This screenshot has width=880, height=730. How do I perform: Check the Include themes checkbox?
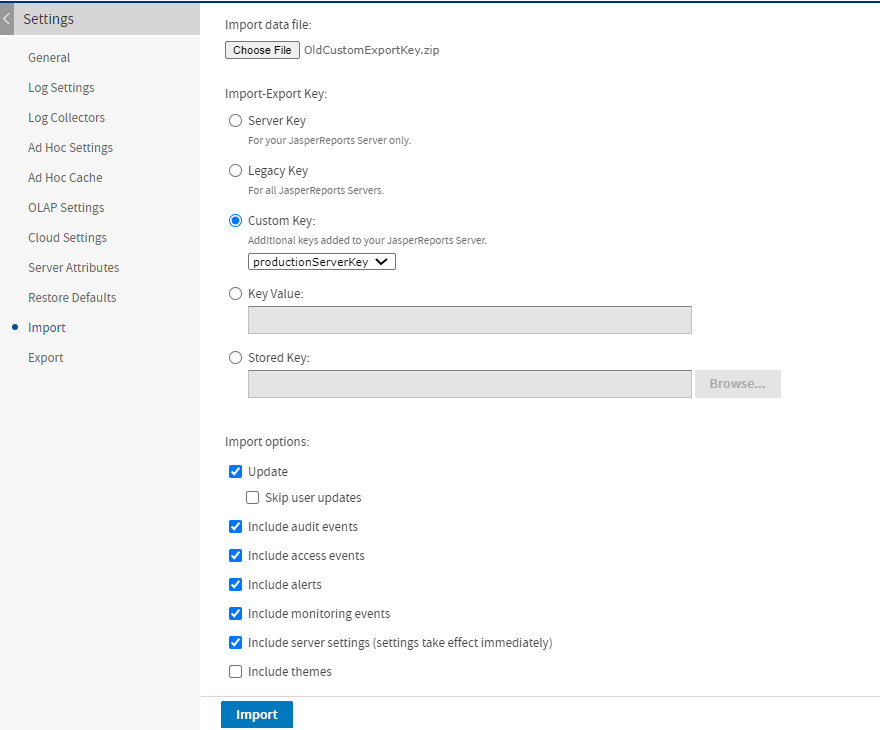pos(235,672)
